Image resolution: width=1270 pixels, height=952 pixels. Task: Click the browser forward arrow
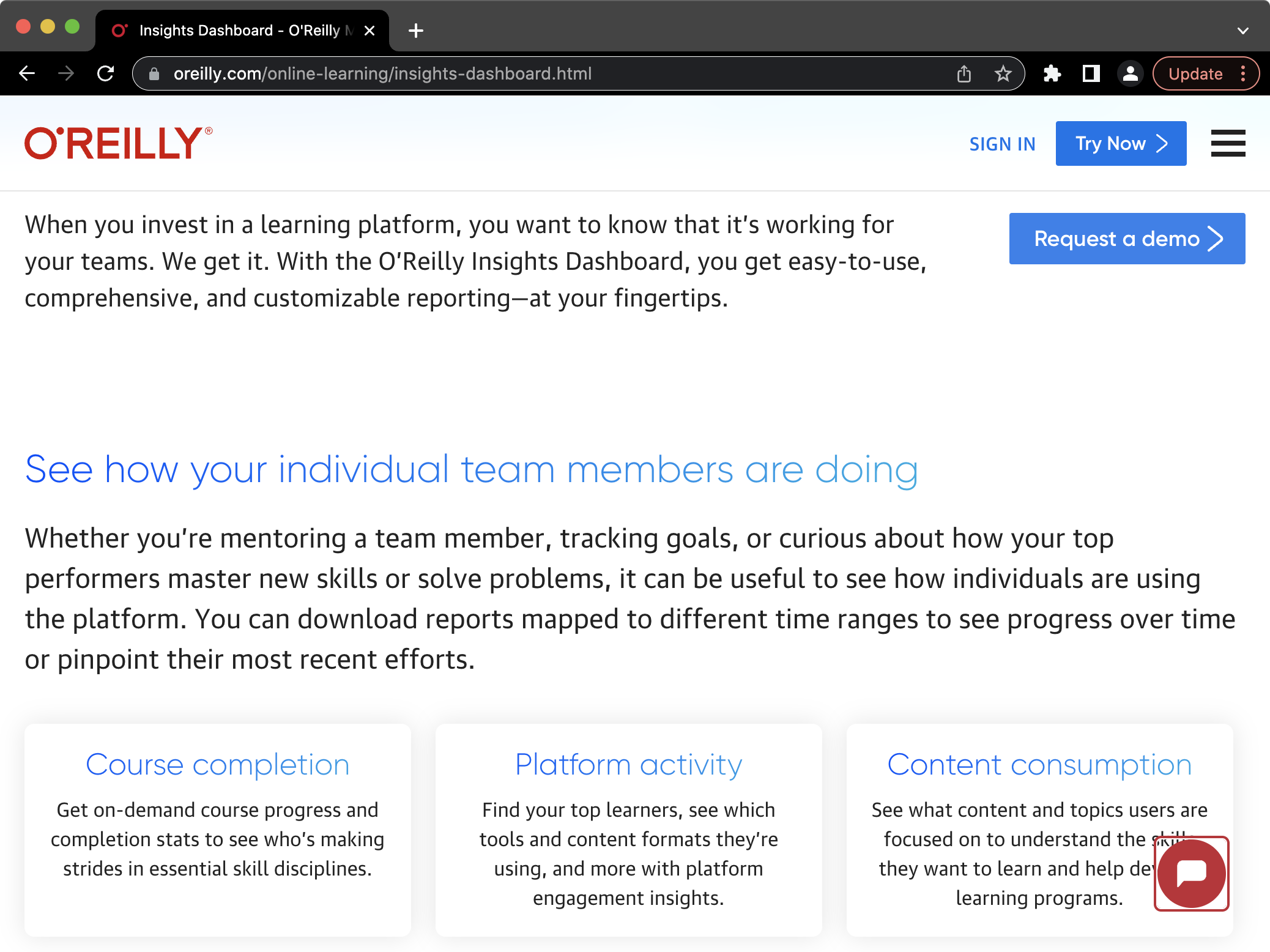click(66, 73)
